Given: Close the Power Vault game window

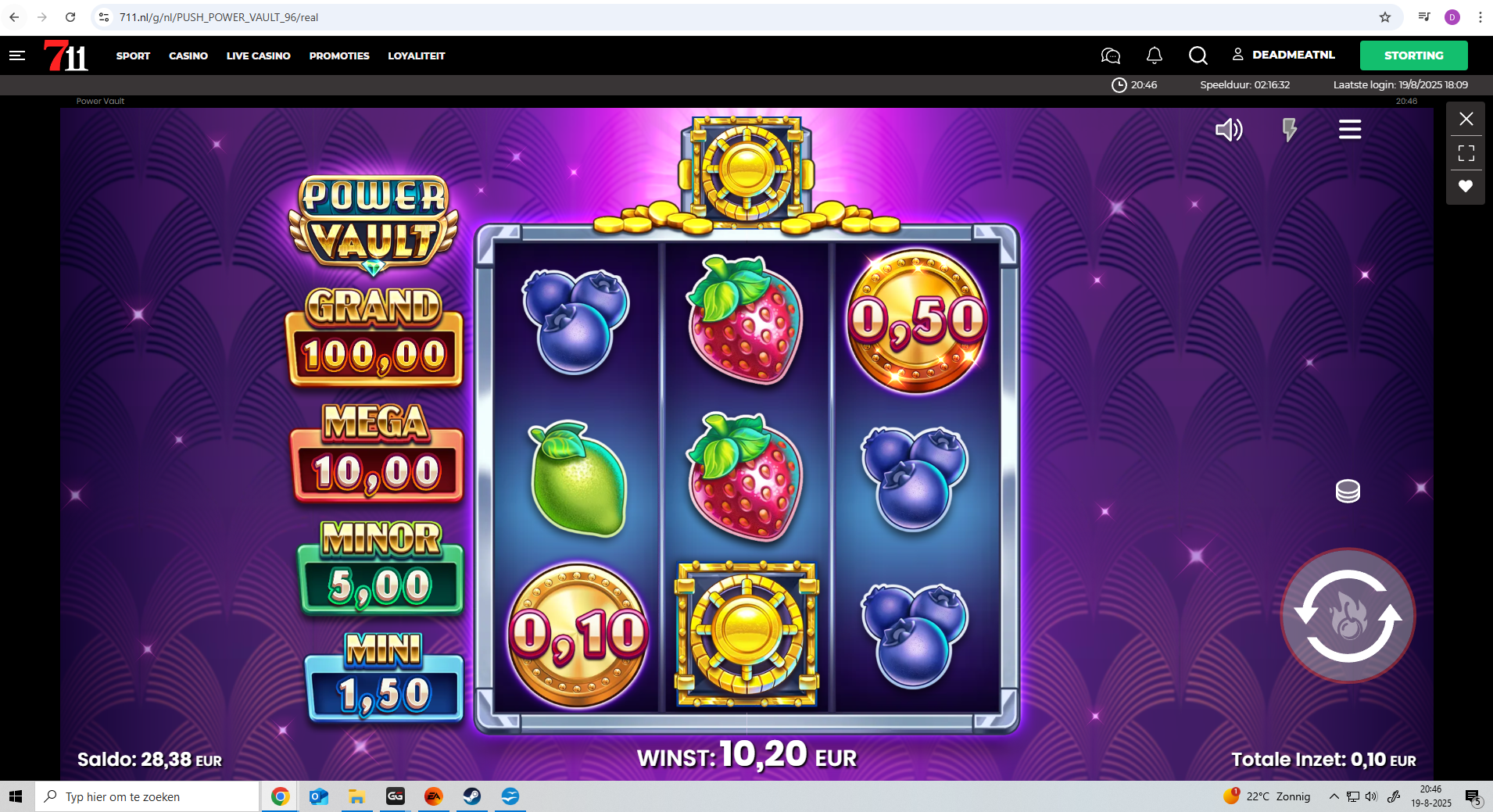Looking at the screenshot, I should pos(1466,119).
